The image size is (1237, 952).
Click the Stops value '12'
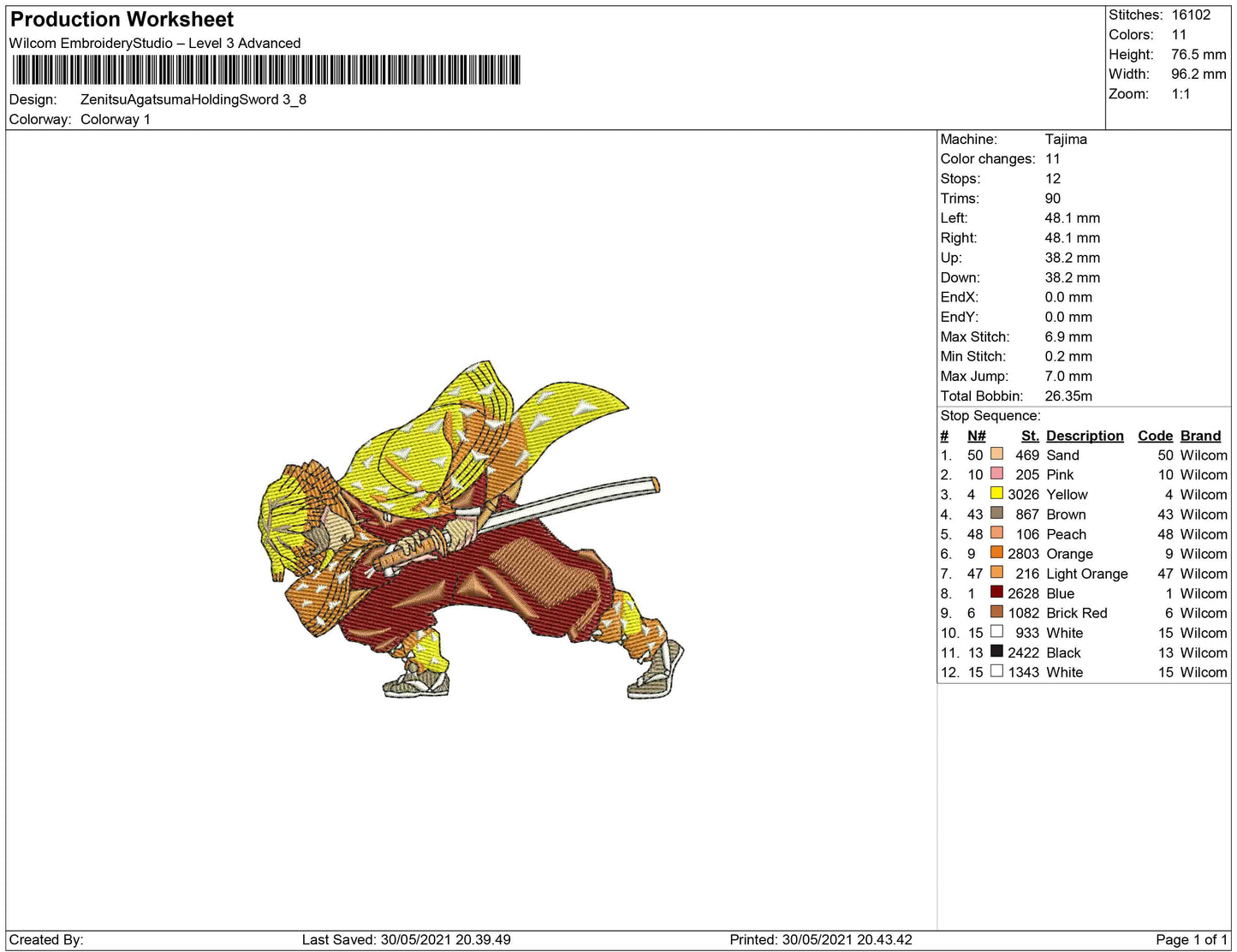[x=1053, y=178]
